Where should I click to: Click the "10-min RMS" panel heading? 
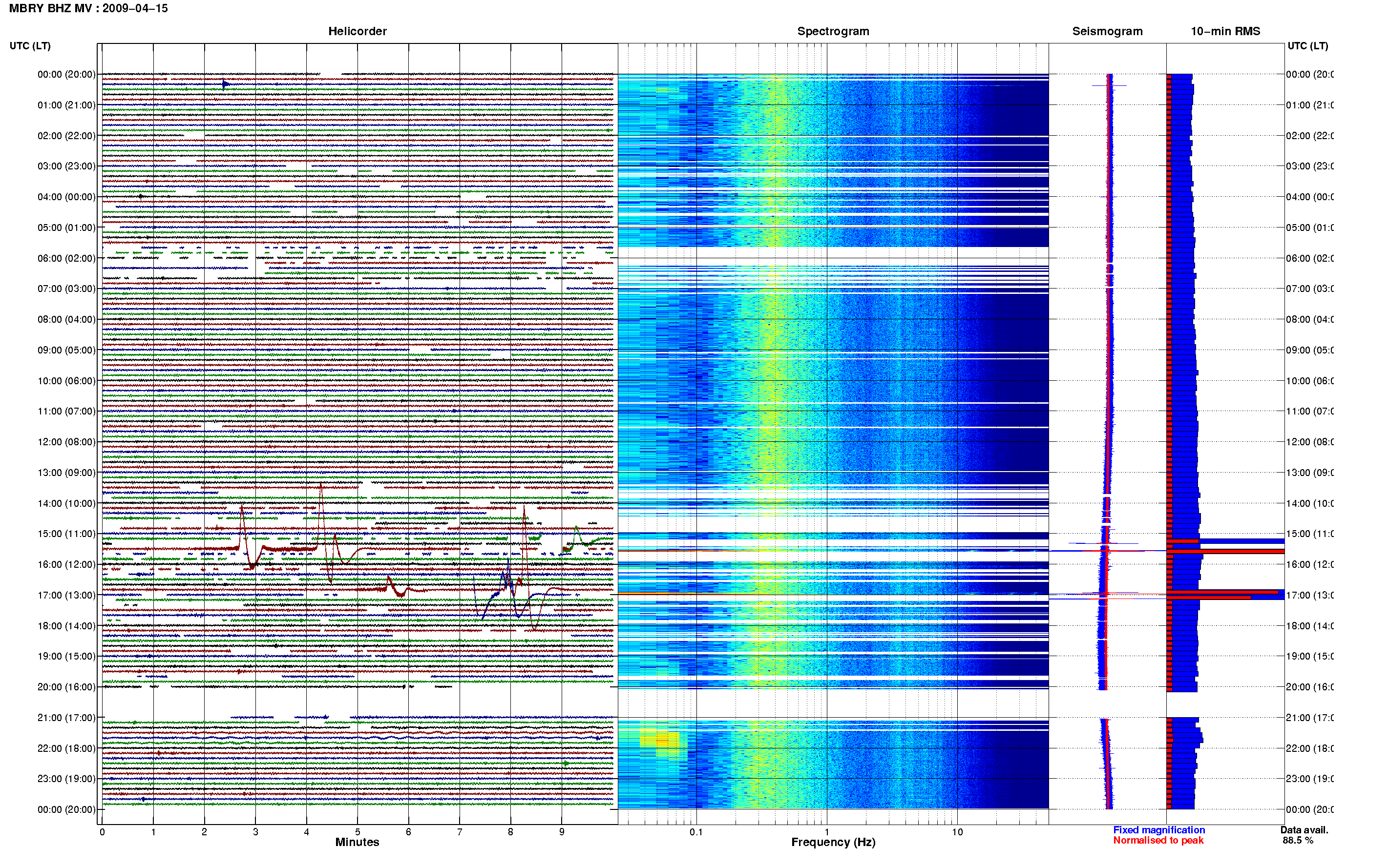pyautogui.click(x=1225, y=31)
